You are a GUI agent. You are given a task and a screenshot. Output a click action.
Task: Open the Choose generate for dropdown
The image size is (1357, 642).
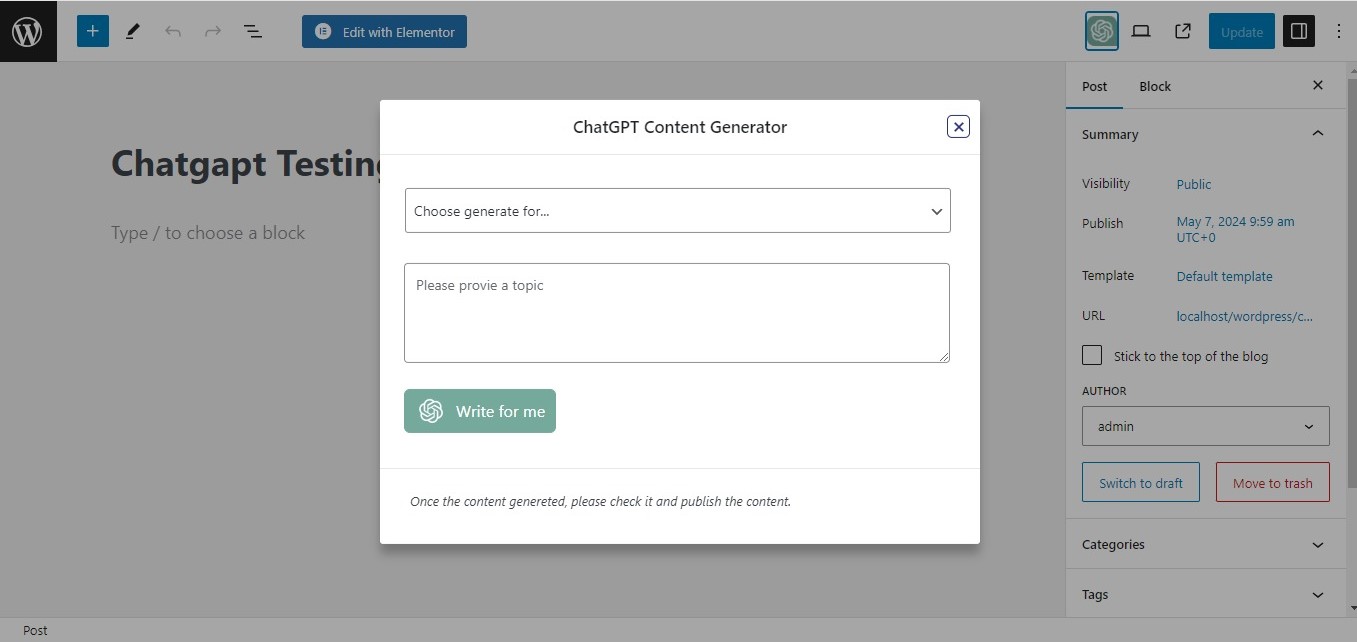click(x=678, y=210)
